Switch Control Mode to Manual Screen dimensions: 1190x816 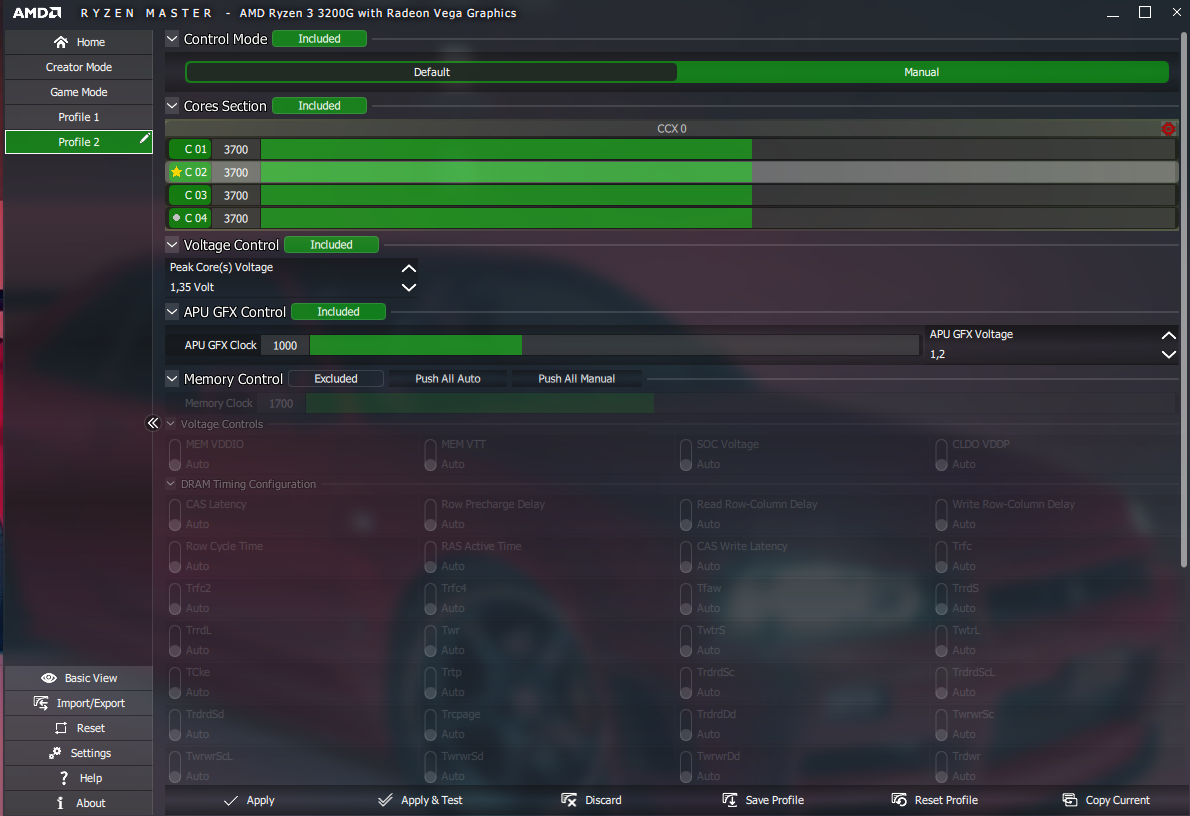tap(921, 72)
